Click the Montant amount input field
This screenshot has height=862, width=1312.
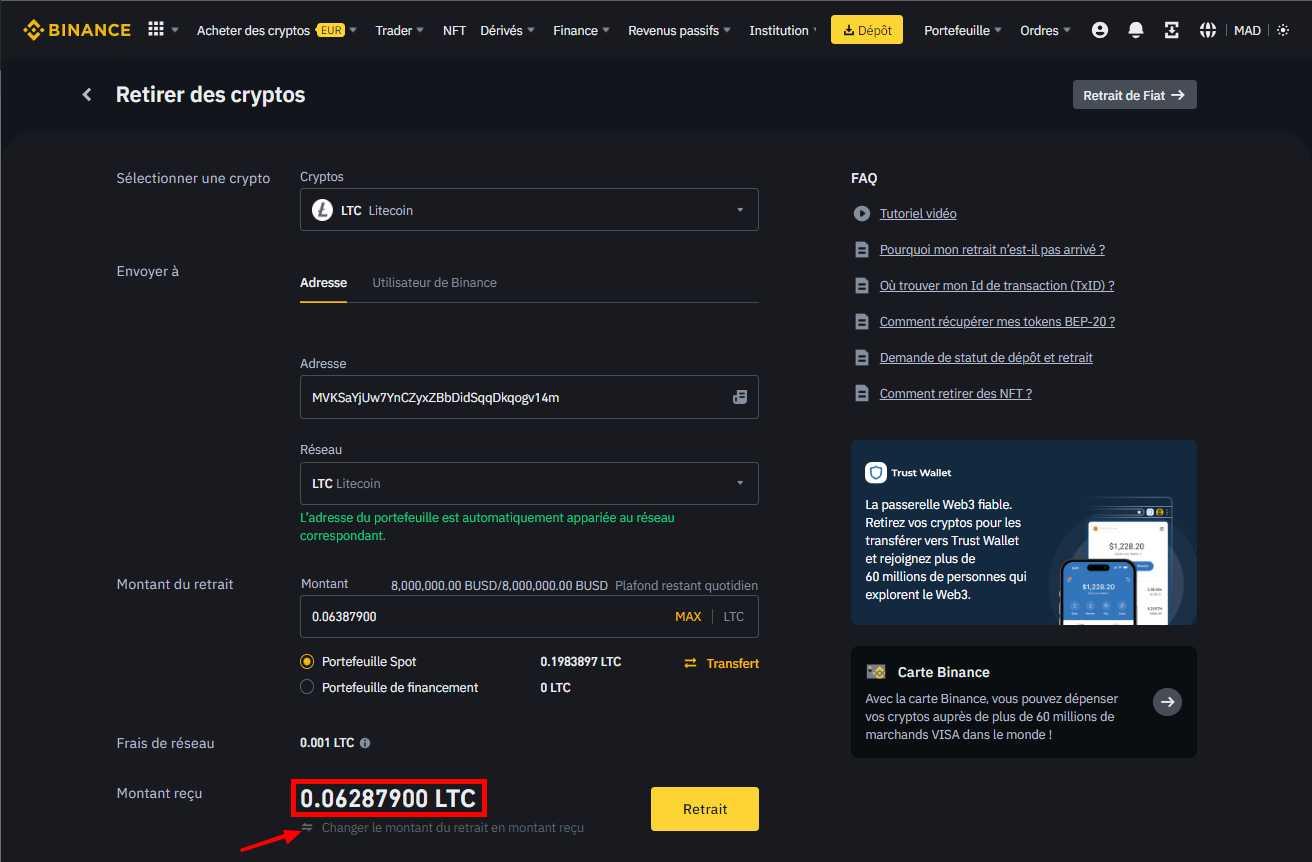[480, 617]
